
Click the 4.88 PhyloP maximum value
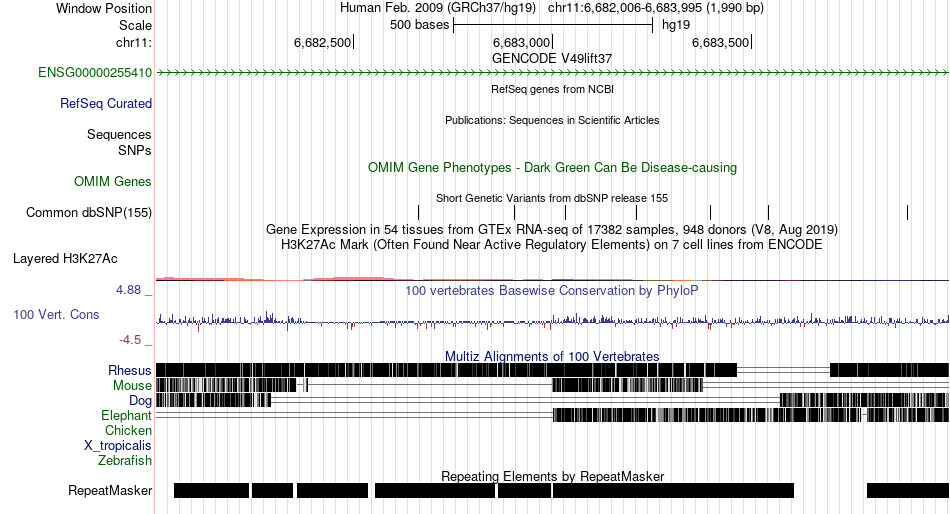128,290
